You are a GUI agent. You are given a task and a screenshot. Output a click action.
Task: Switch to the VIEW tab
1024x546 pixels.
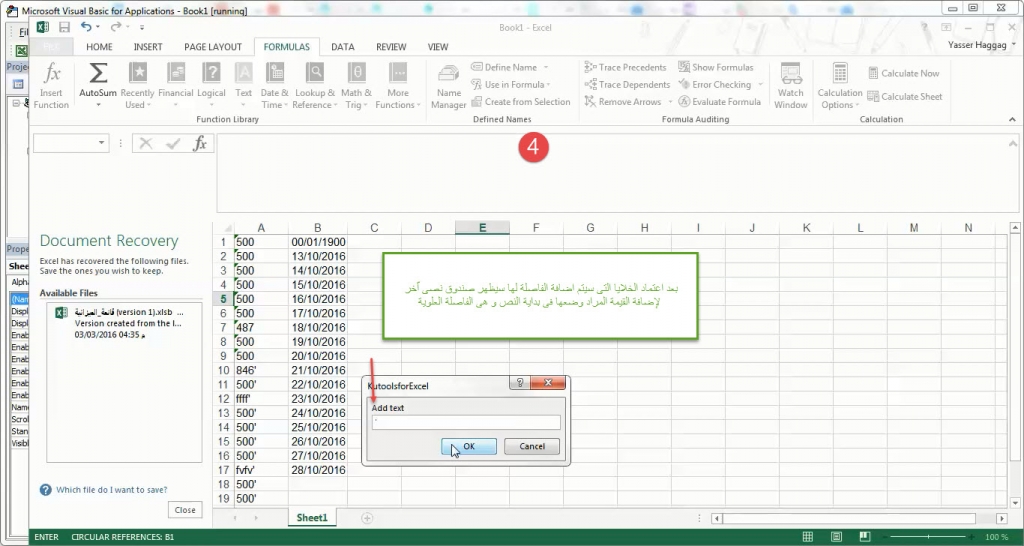[438, 47]
